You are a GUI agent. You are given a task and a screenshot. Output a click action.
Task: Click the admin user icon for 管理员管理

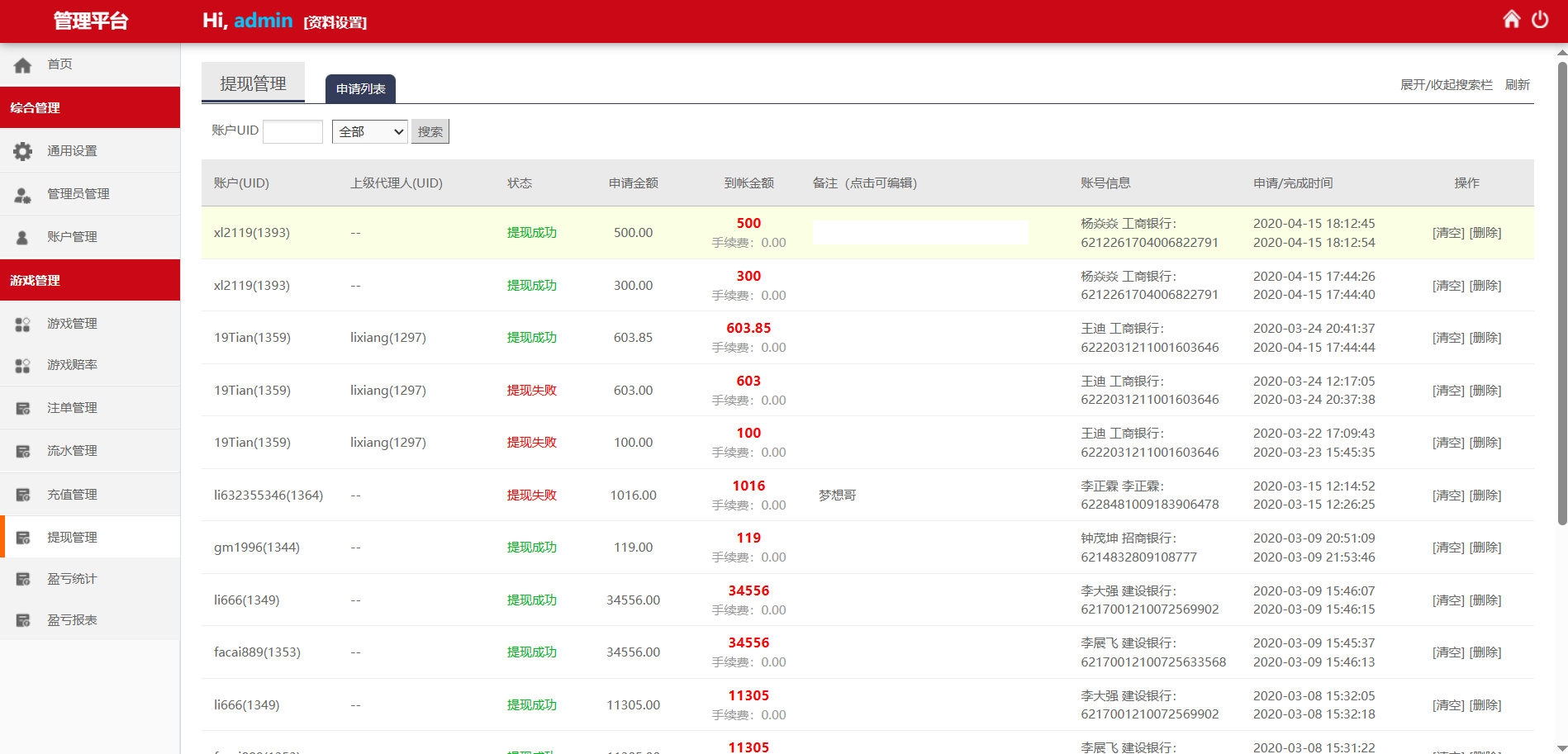click(23, 195)
